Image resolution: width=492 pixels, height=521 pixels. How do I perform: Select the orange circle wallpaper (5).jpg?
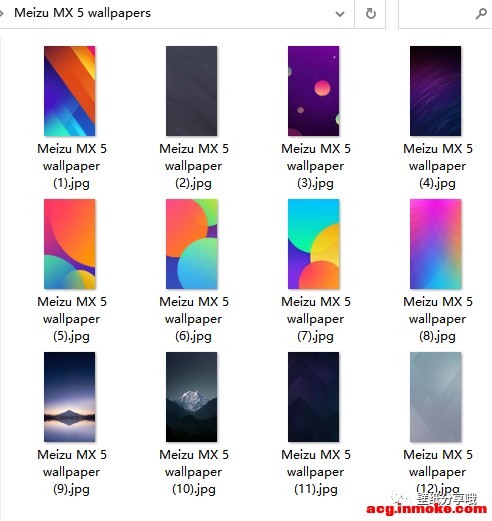[x=69, y=244]
